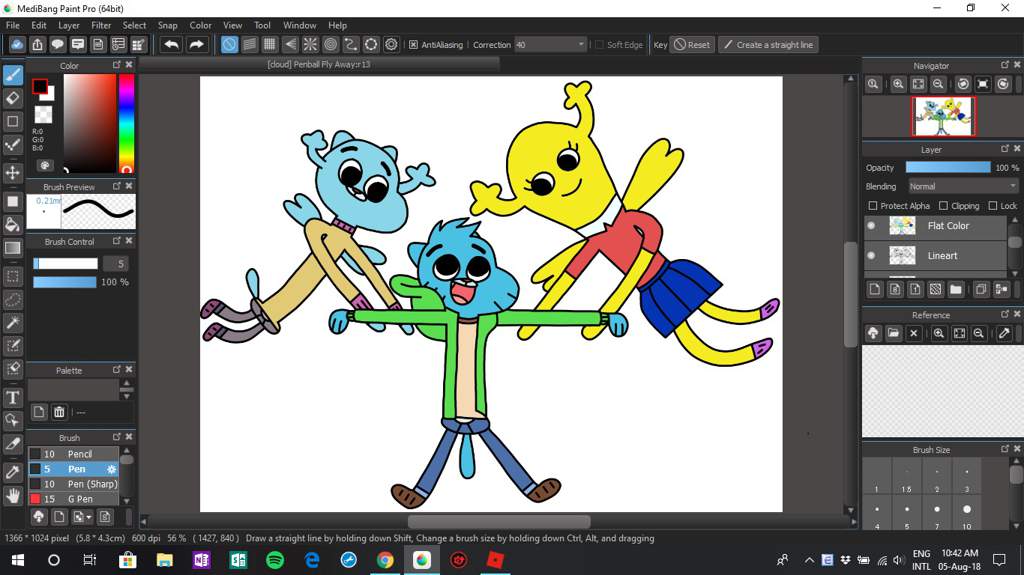Image resolution: width=1024 pixels, height=575 pixels.
Task: Select the Gradient tool
Action: click(12, 248)
